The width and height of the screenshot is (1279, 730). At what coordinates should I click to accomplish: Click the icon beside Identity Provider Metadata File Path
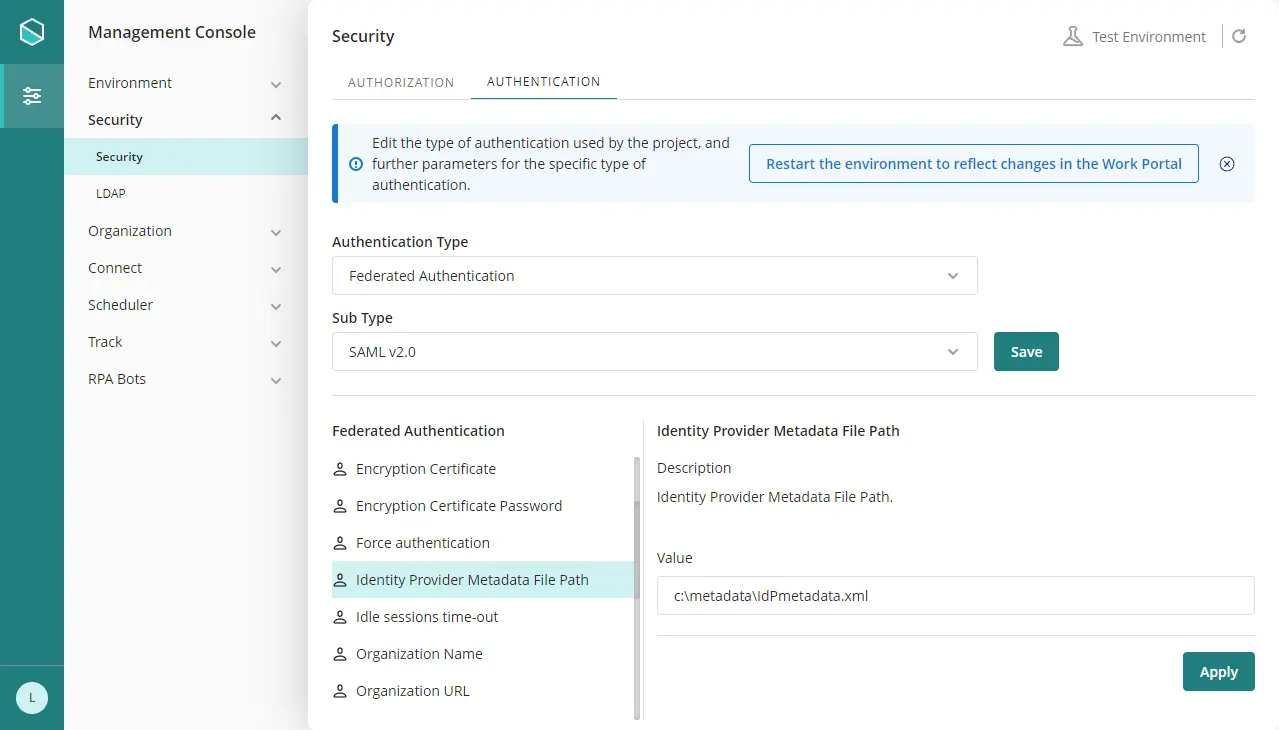click(x=340, y=580)
